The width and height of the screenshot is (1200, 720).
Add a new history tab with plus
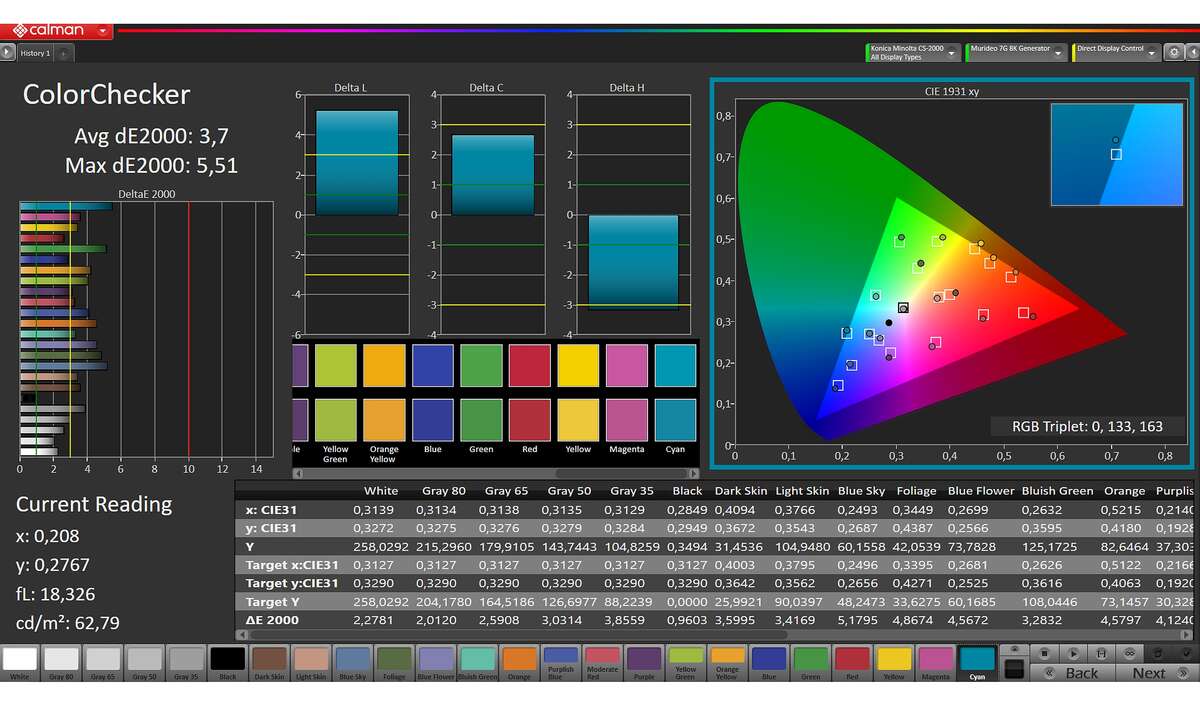click(63, 53)
